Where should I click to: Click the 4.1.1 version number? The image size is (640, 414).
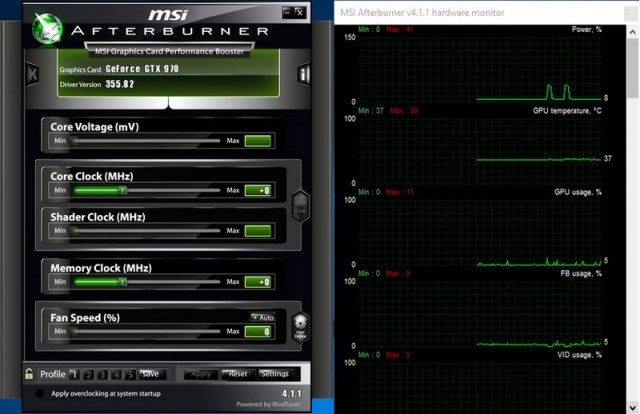[x=291, y=394]
